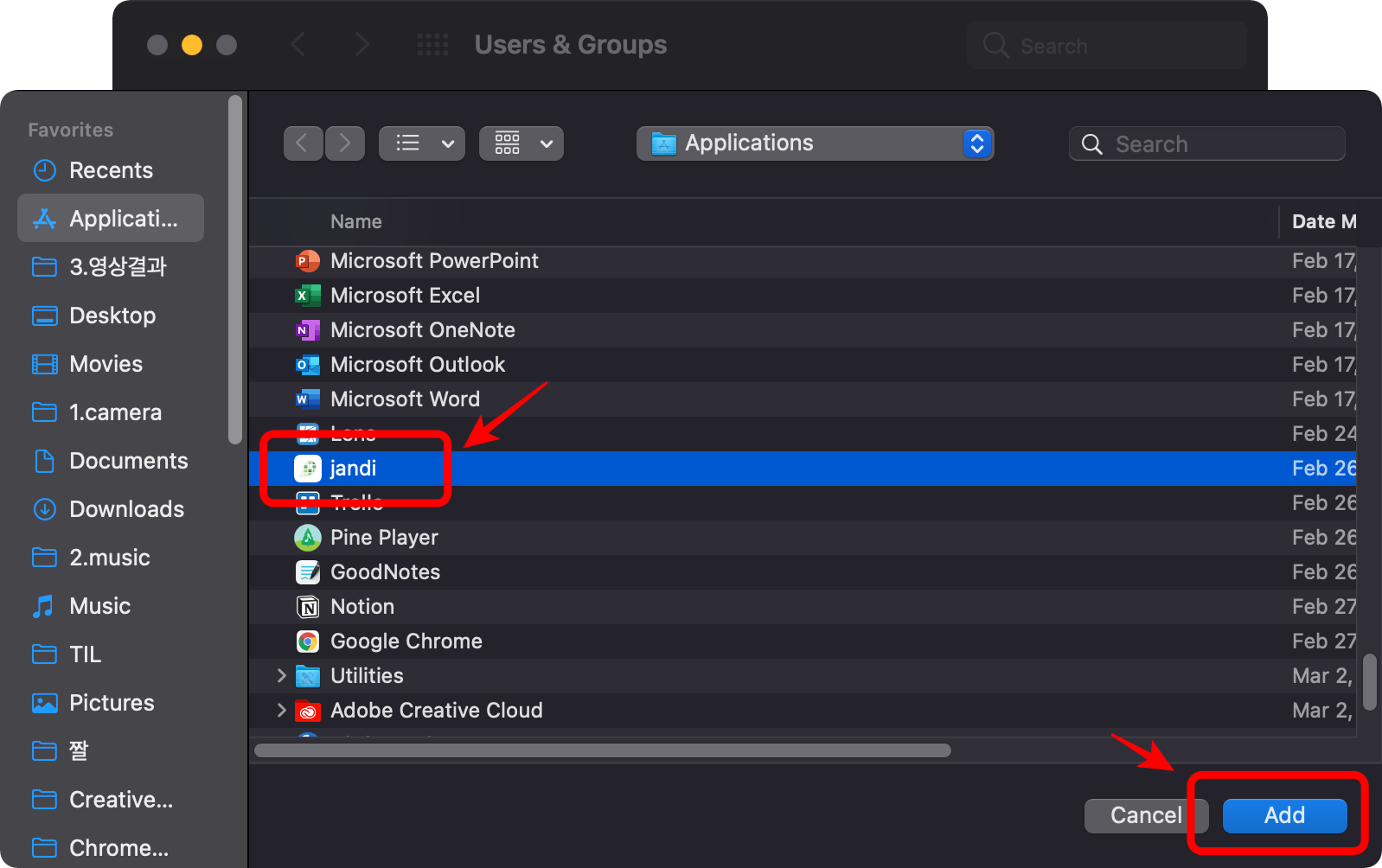Click the horizontal scrollbar of file list
1382x868 pixels.
pyautogui.click(x=603, y=750)
